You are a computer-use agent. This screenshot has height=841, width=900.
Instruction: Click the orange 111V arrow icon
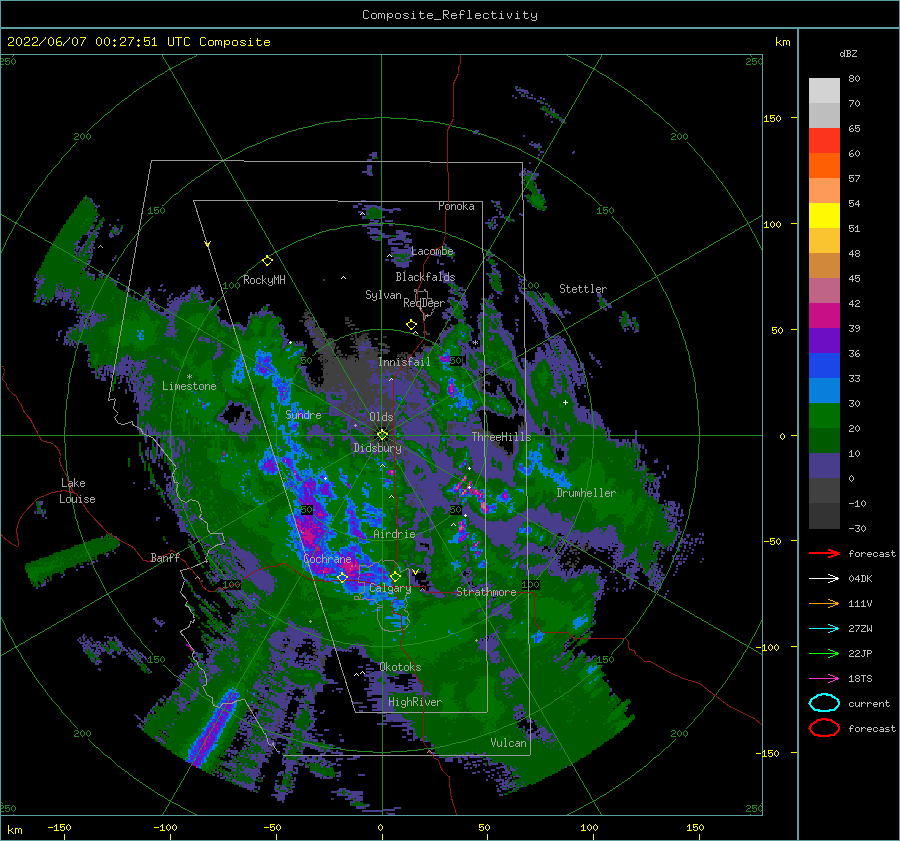coord(824,603)
